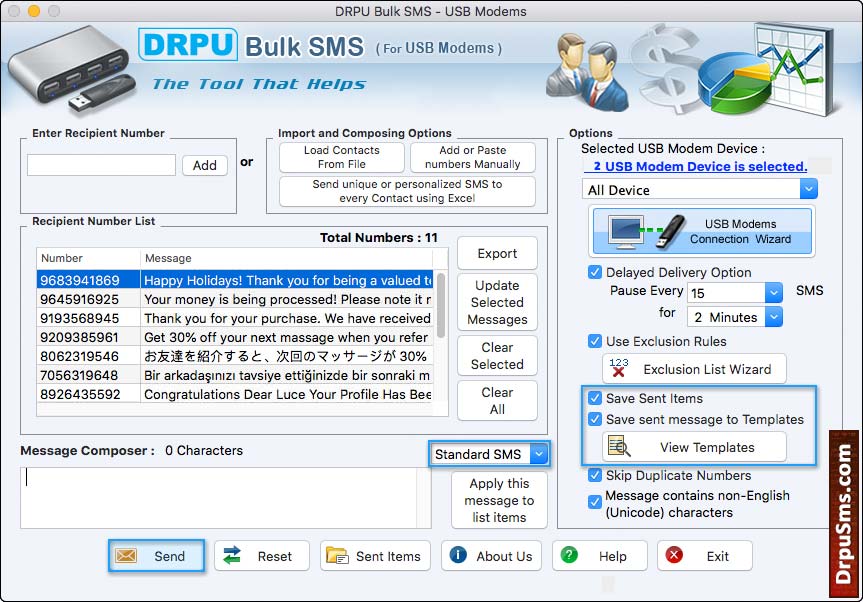Click 'Congratulations Dear Luce' message cell
Image resolution: width=863 pixels, height=602 pixels.
click(x=287, y=394)
